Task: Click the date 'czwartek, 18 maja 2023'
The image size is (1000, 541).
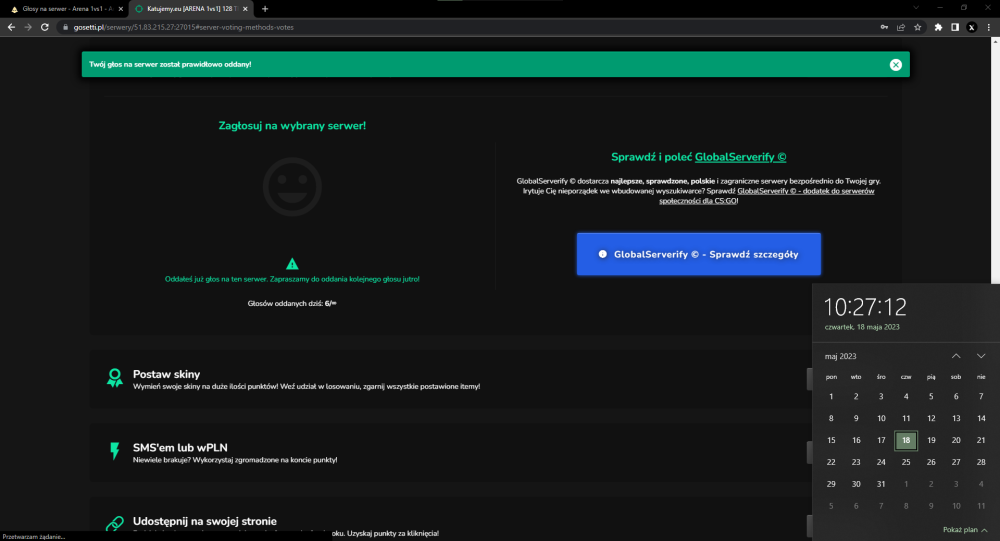Action: point(862,327)
